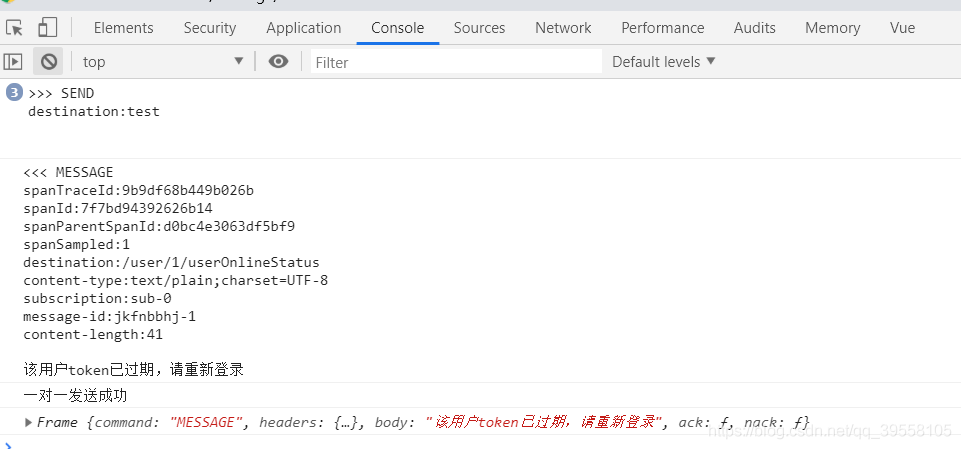
Task: Open the Default levels dropdown
Action: [664, 62]
